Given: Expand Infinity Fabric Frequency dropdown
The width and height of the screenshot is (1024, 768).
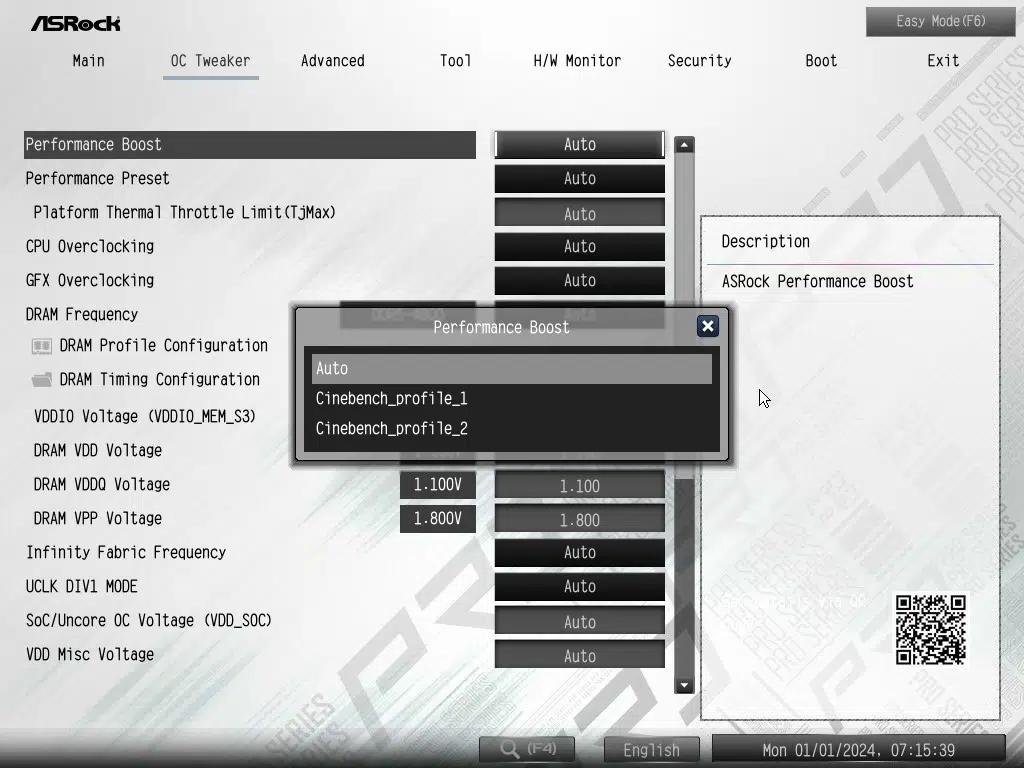Looking at the screenshot, I should click(579, 553).
